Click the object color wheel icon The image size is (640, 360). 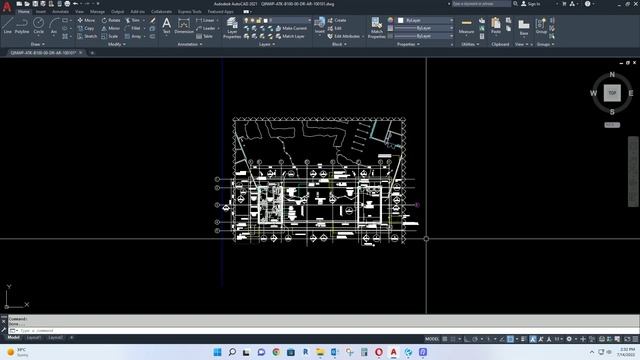point(391,20)
